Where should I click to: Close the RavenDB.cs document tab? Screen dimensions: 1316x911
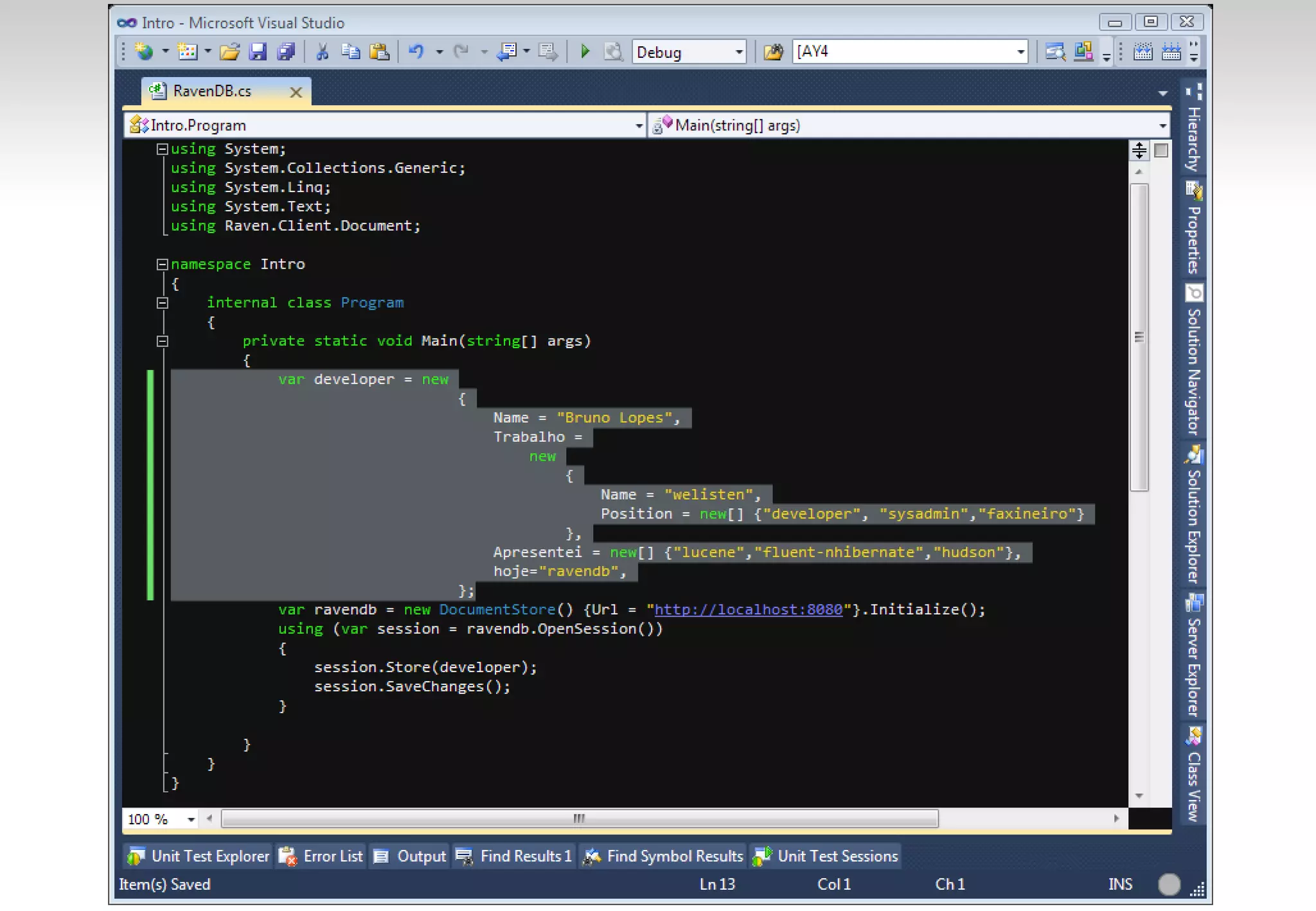(296, 92)
